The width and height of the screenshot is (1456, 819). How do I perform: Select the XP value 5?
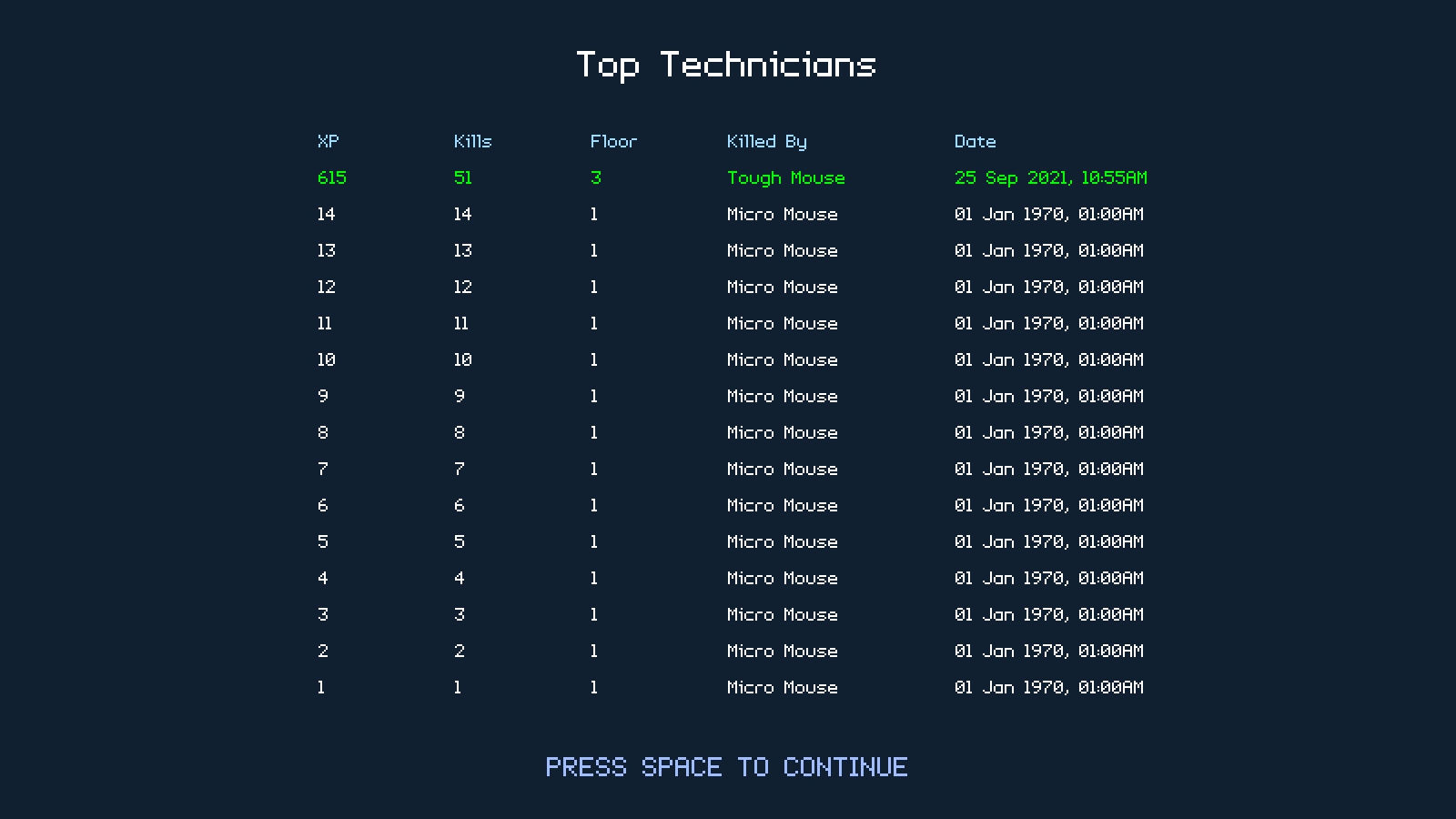point(322,541)
